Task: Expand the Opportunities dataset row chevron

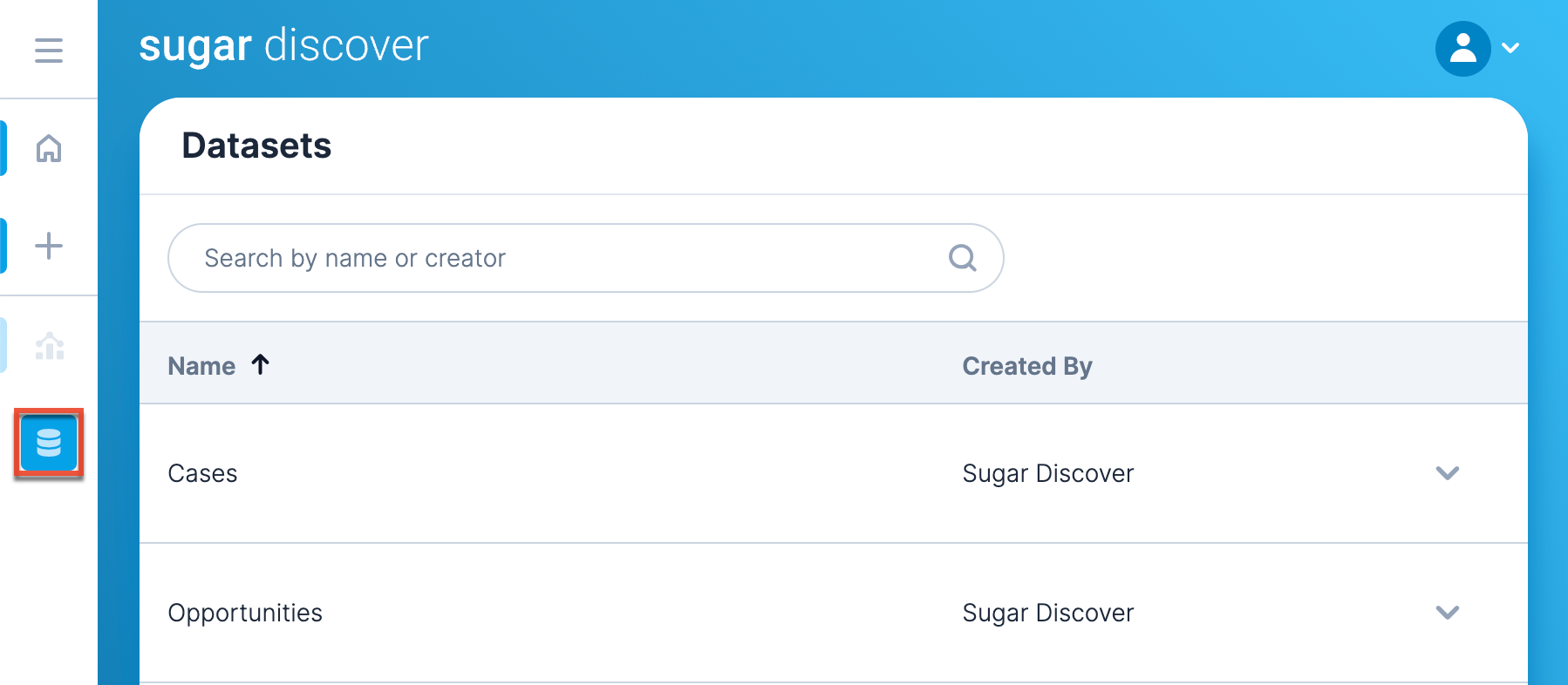Action: 1447,613
